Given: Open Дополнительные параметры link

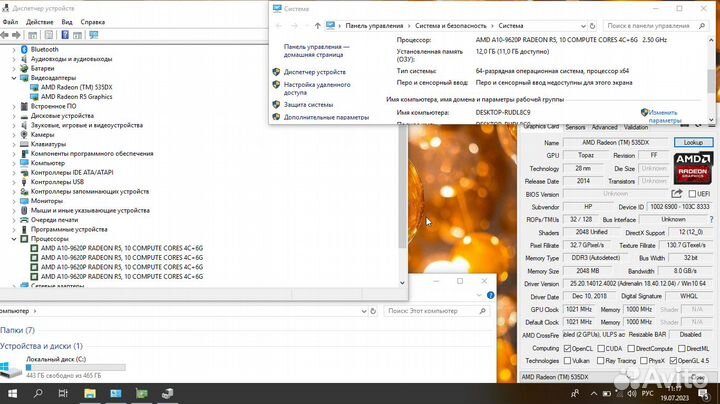Looking at the screenshot, I should pyautogui.click(x=326, y=117).
